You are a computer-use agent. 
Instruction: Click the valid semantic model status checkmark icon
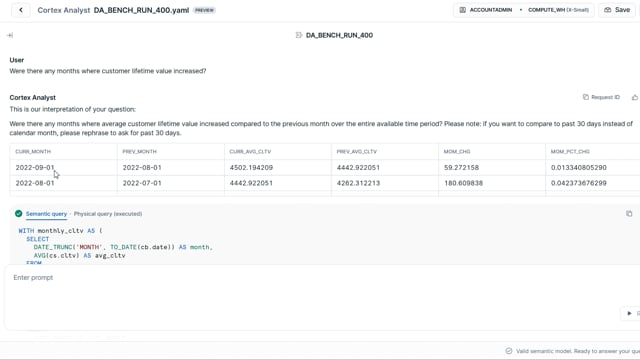tap(509, 351)
